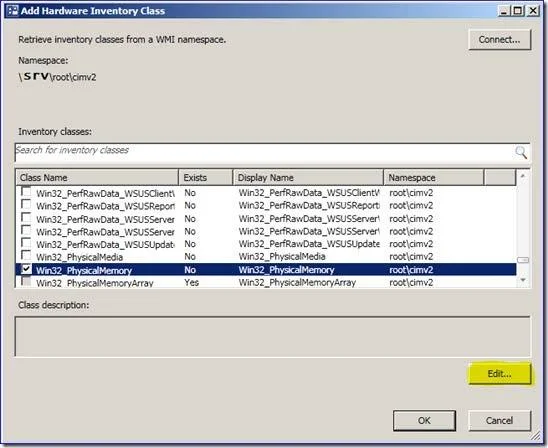Toggle the Win32_PhysicalMemoryArray checkbox
Image resolution: width=548 pixels, height=448 pixels.
(26, 281)
